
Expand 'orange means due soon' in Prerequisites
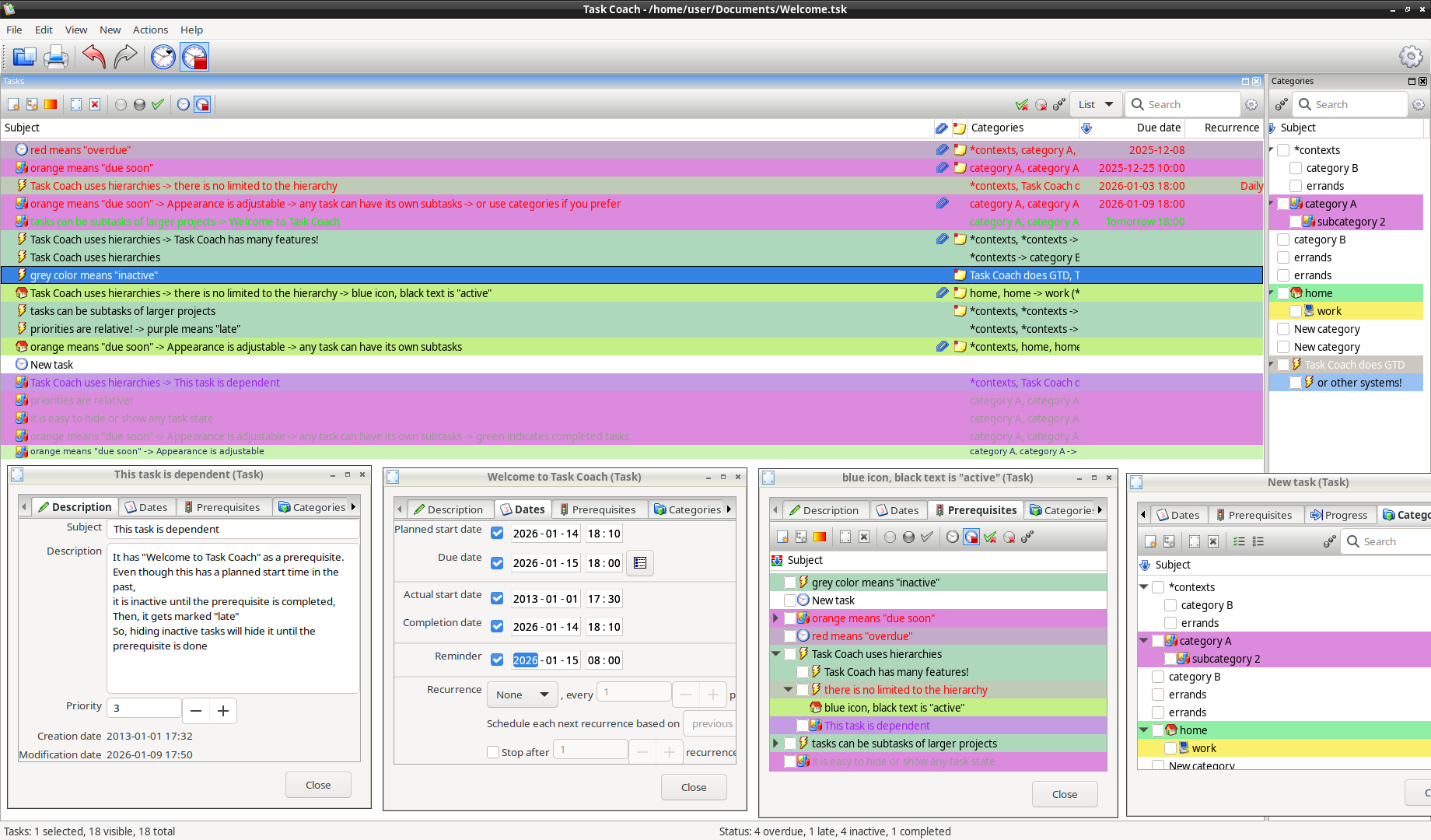pos(775,618)
